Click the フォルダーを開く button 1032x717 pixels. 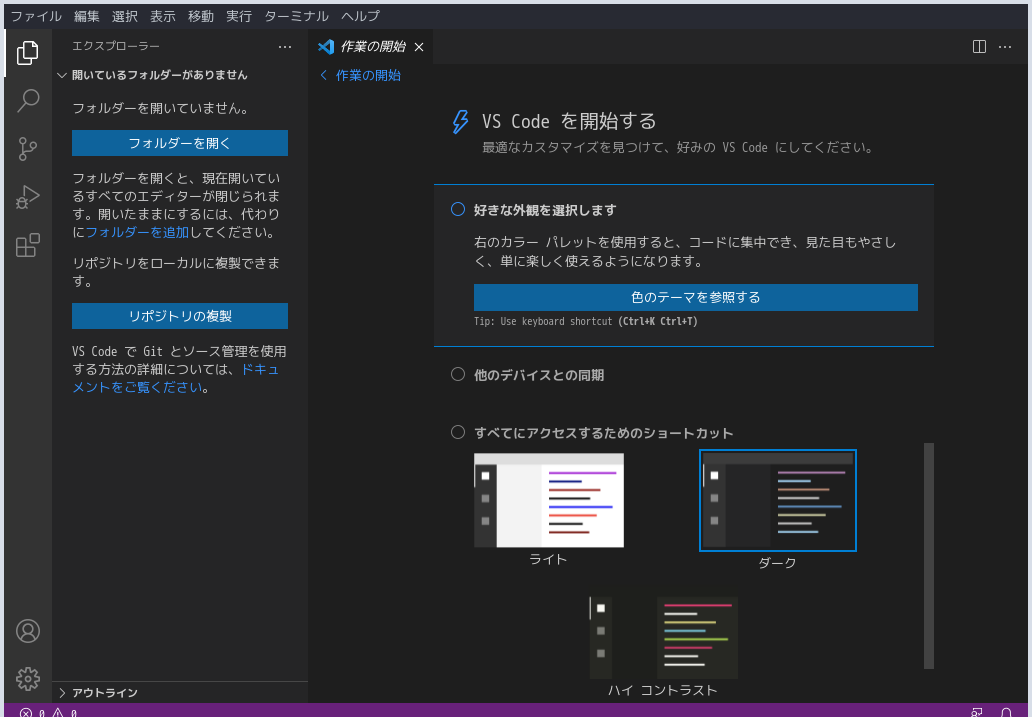180,143
